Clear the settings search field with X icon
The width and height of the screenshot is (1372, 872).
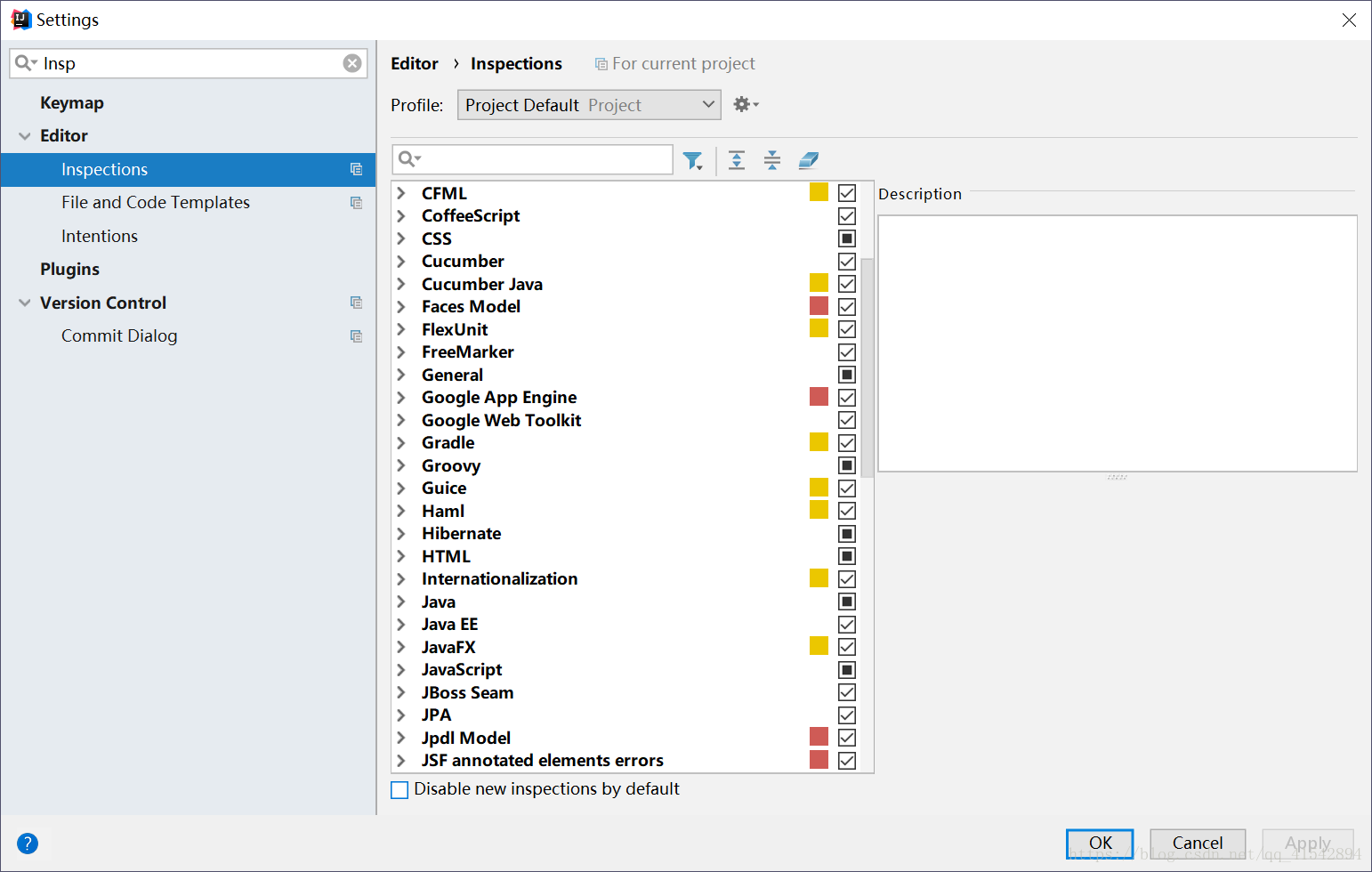click(x=352, y=63)
